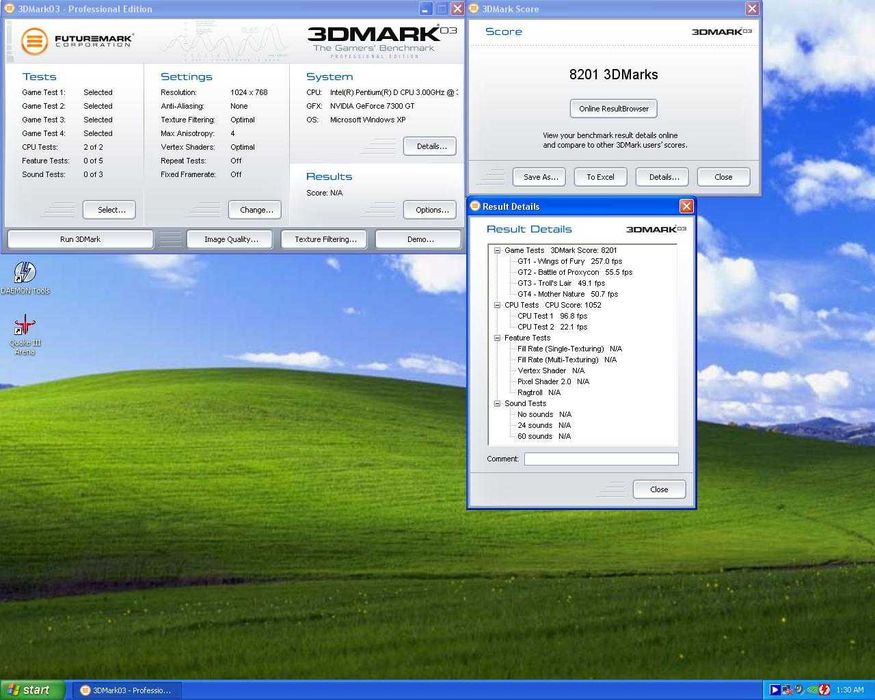Select CPU Test 2 result row
This screenshot has width=875, height=700.
click(552, 327)
